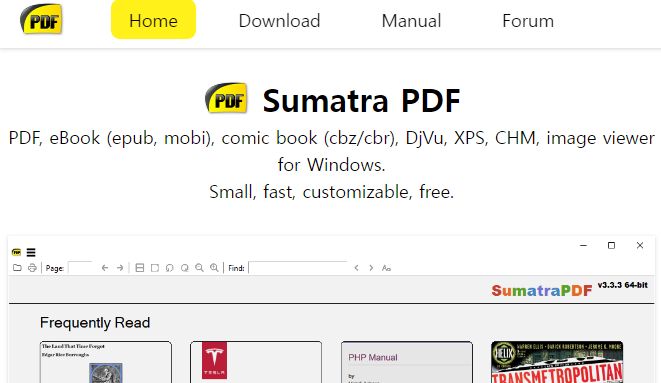Go to previous page with the left arrow
The height and width of the screenshot is (383, 661).
point(105,268)
